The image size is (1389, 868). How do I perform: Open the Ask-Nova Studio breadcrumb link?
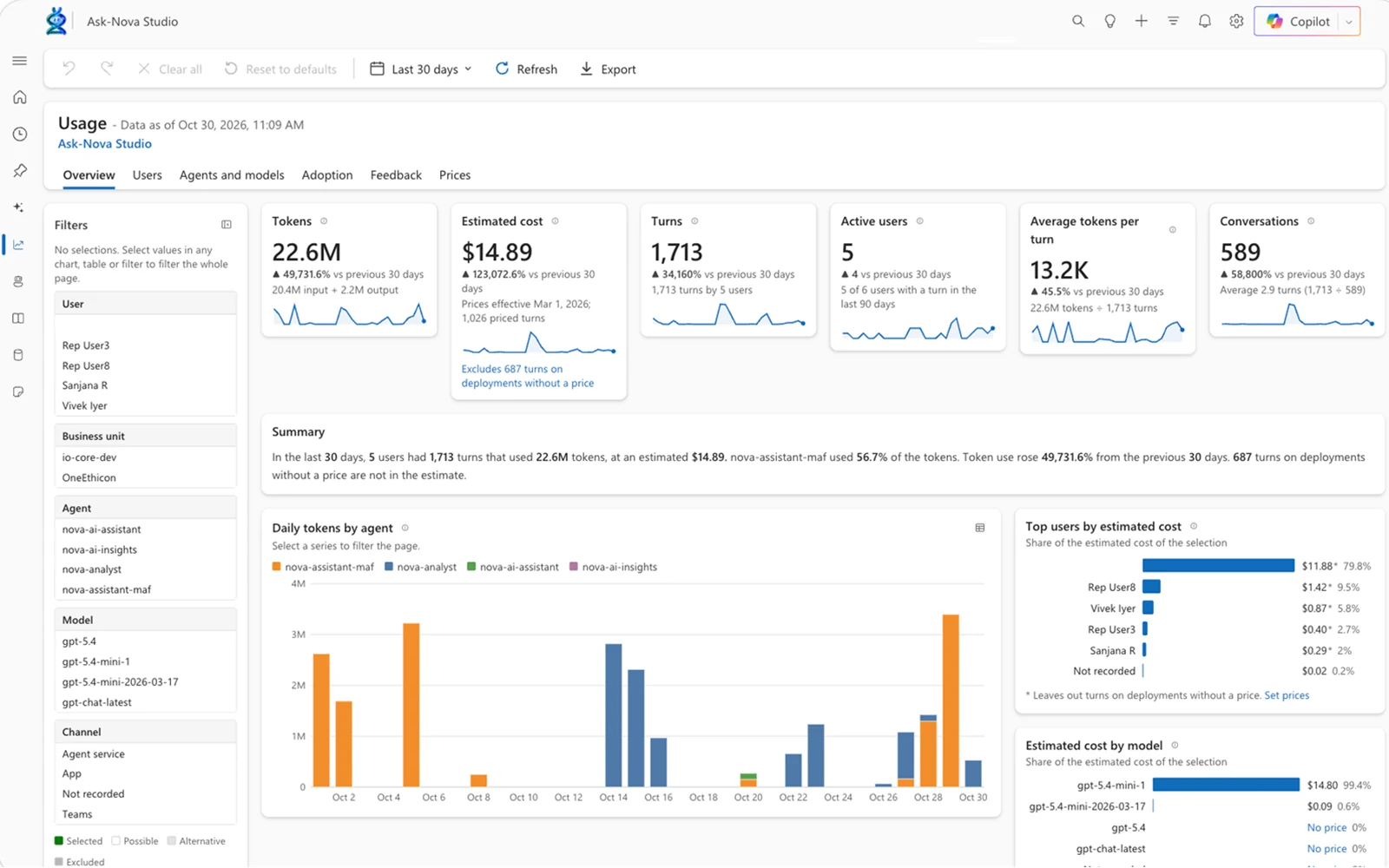105,144
